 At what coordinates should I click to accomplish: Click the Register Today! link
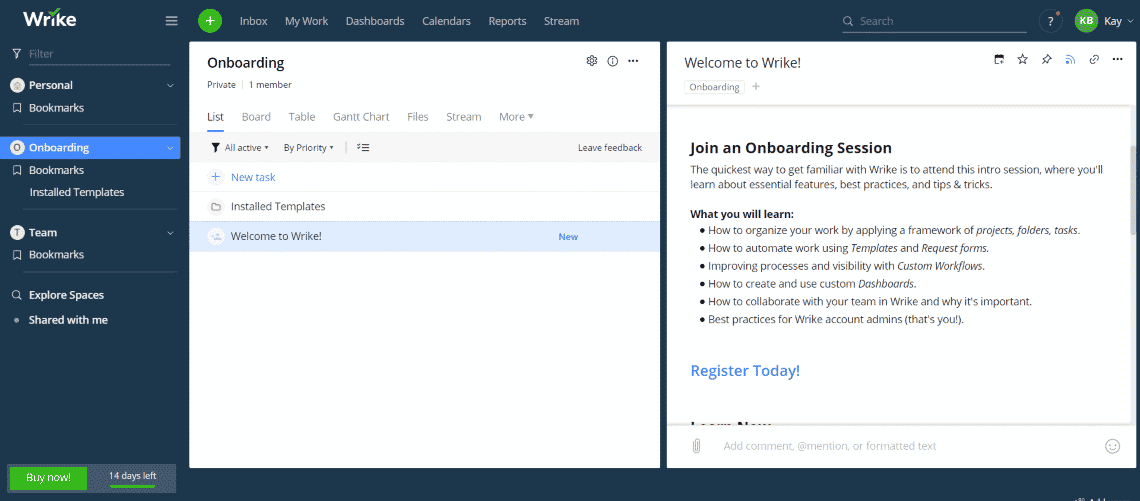[x=745, y=370]
